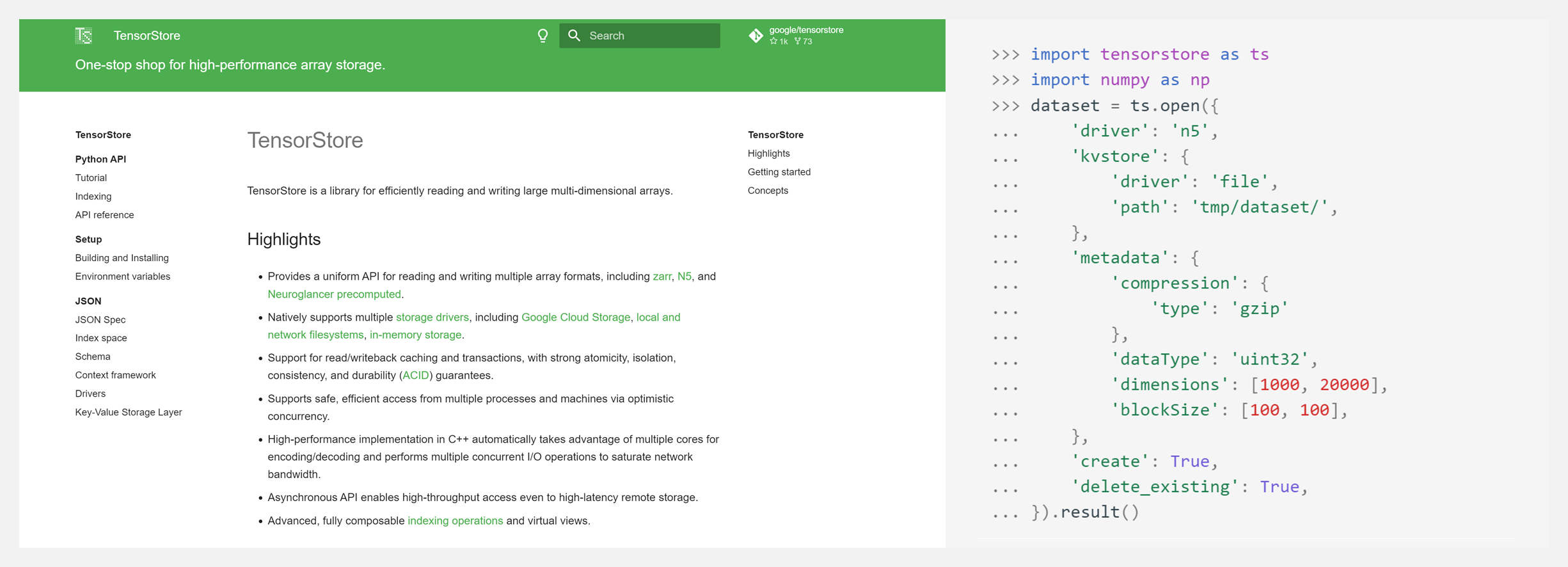Open the google/tensorstore repository link
This screenshot has height=567, width=1568.
tap(806, 30)
